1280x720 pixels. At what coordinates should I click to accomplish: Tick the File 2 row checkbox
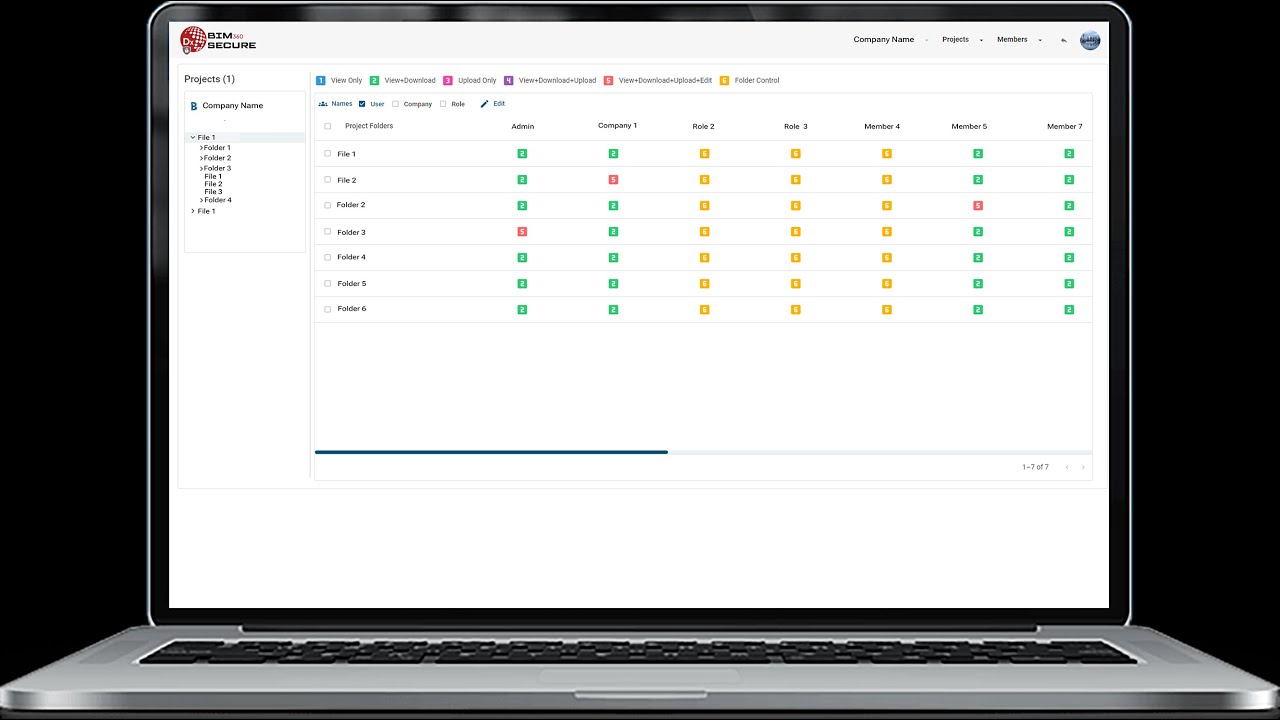click(328, 180)
